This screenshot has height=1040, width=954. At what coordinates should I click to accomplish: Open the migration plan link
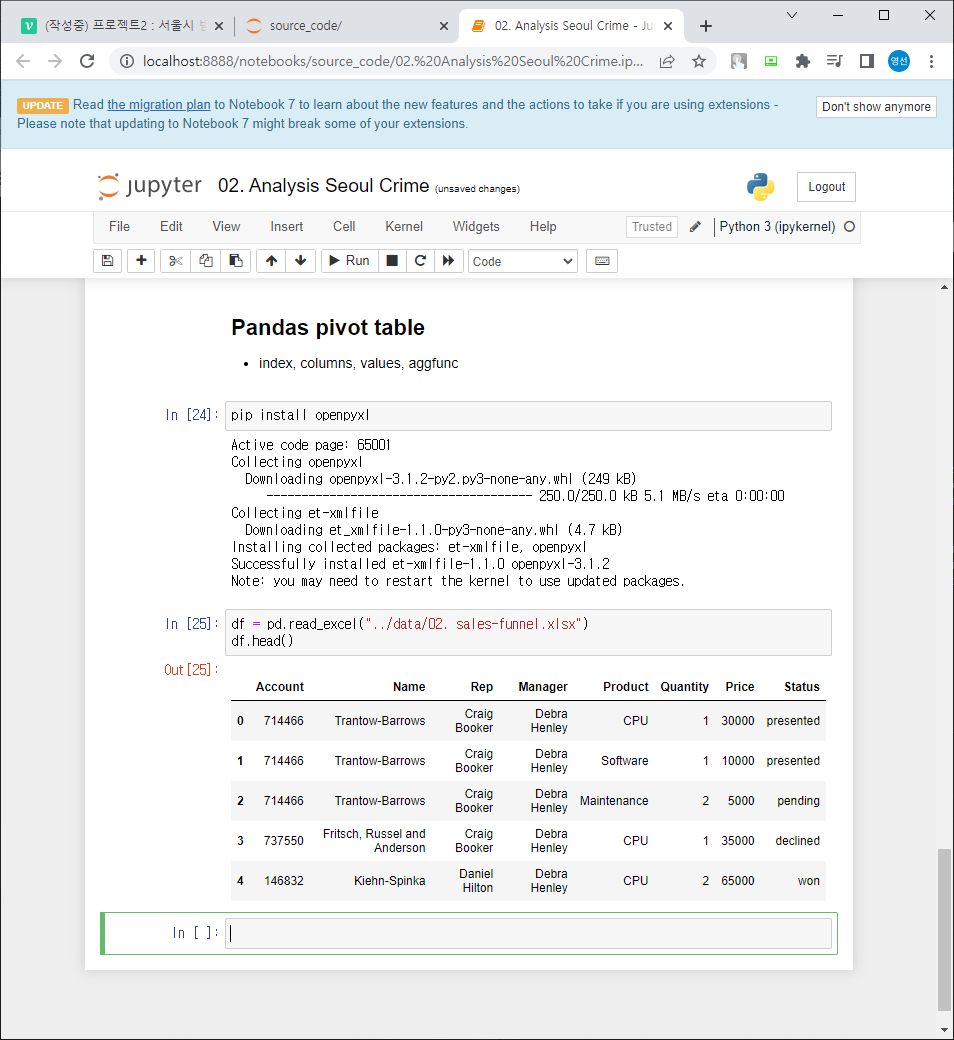[x=159, y=105]
